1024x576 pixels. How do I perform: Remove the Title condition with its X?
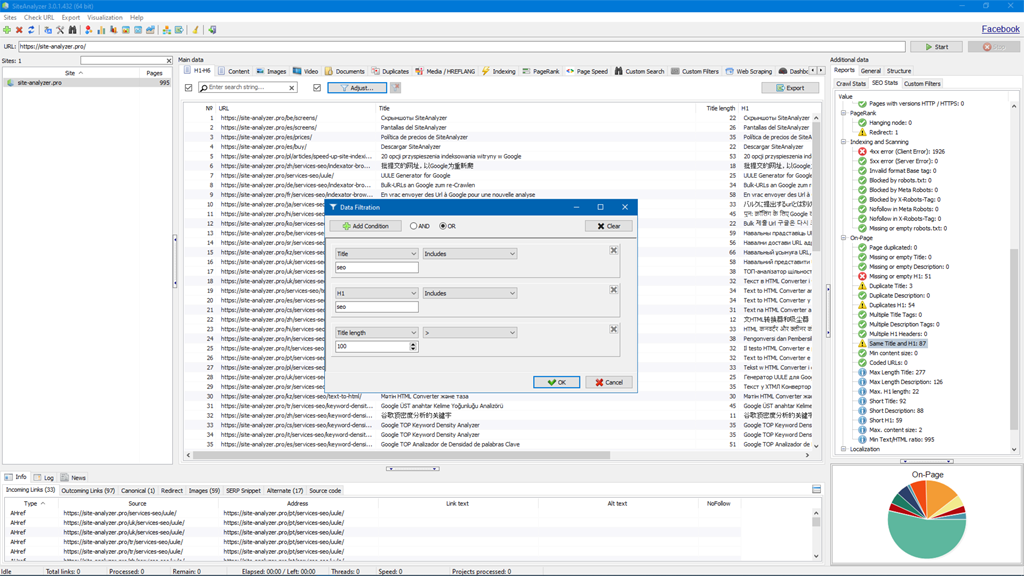pyautogui.click(x=613, y=250)
